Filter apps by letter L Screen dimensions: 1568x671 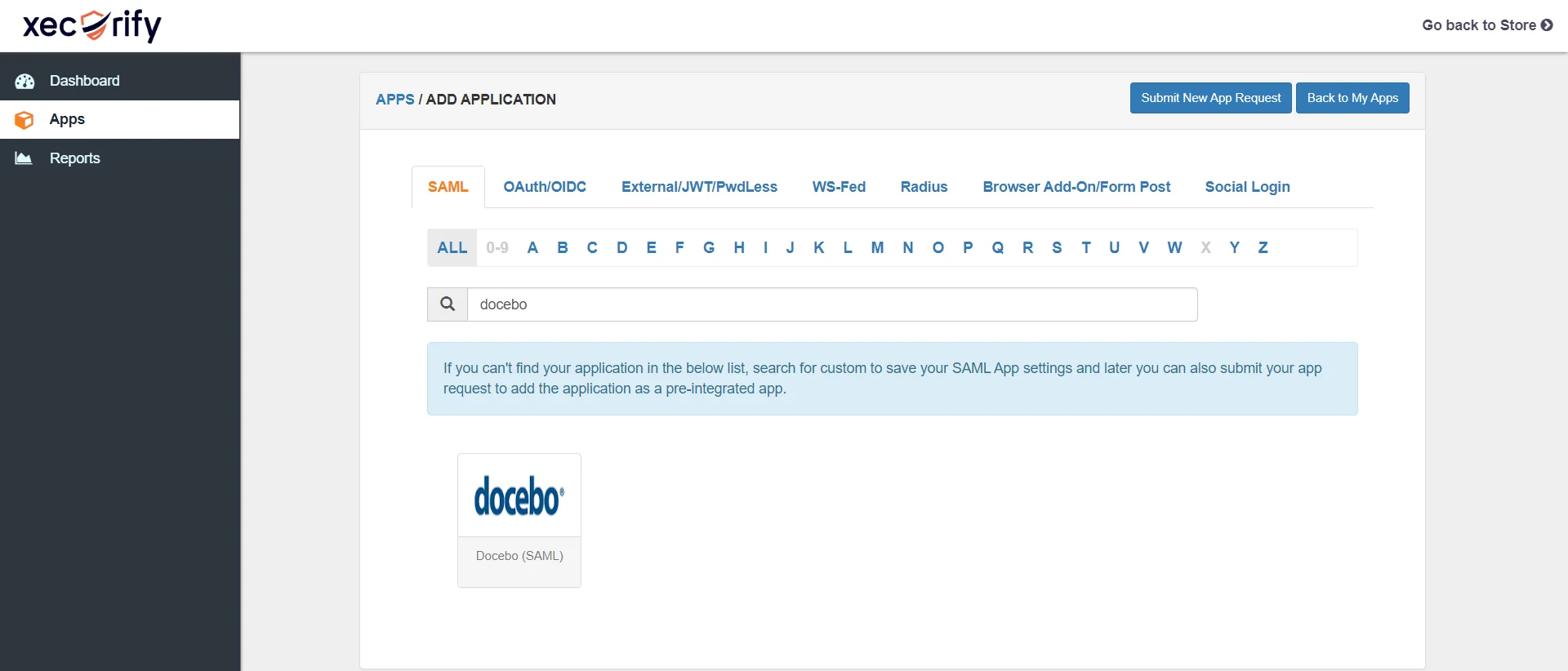(x=848, y=248)
